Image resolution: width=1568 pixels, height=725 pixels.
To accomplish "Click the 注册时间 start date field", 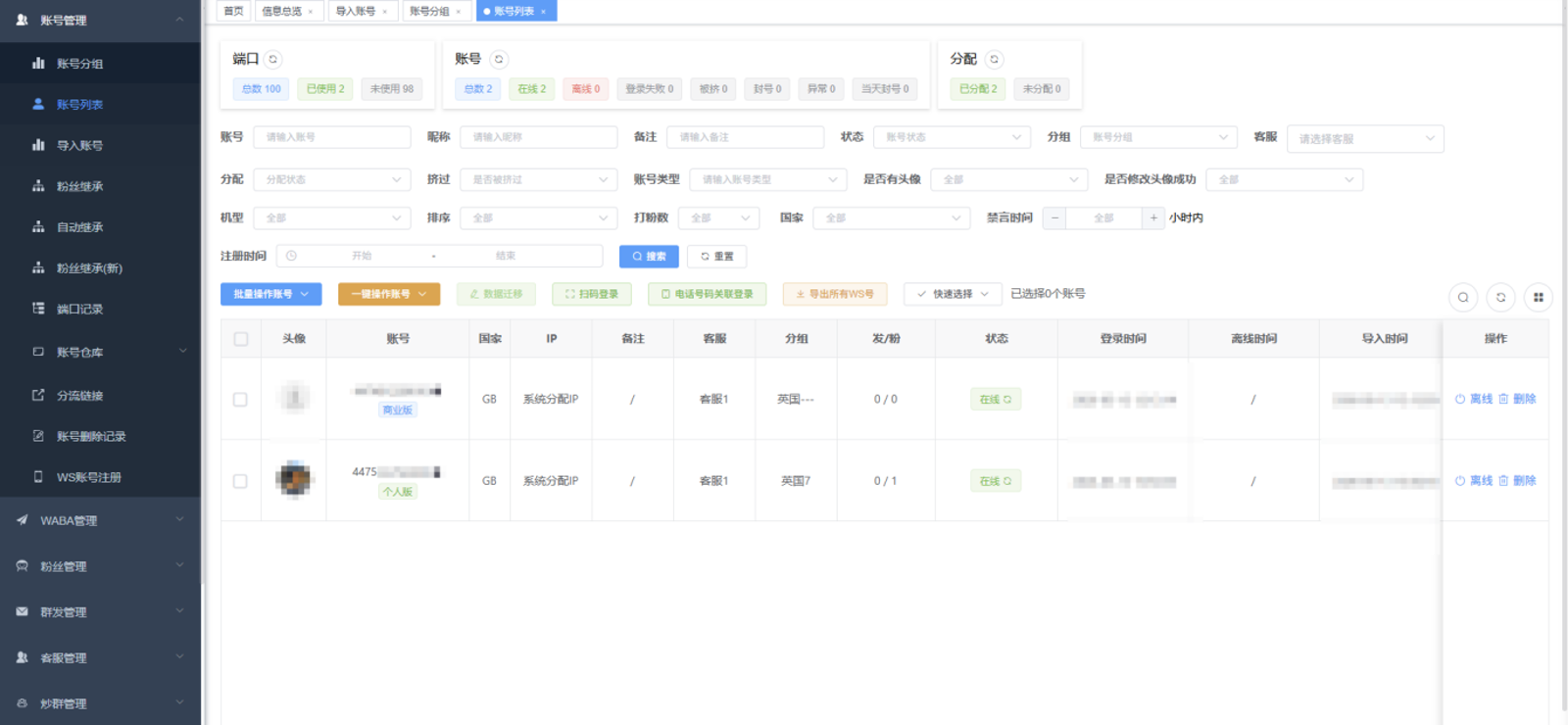I will [363, 257].
